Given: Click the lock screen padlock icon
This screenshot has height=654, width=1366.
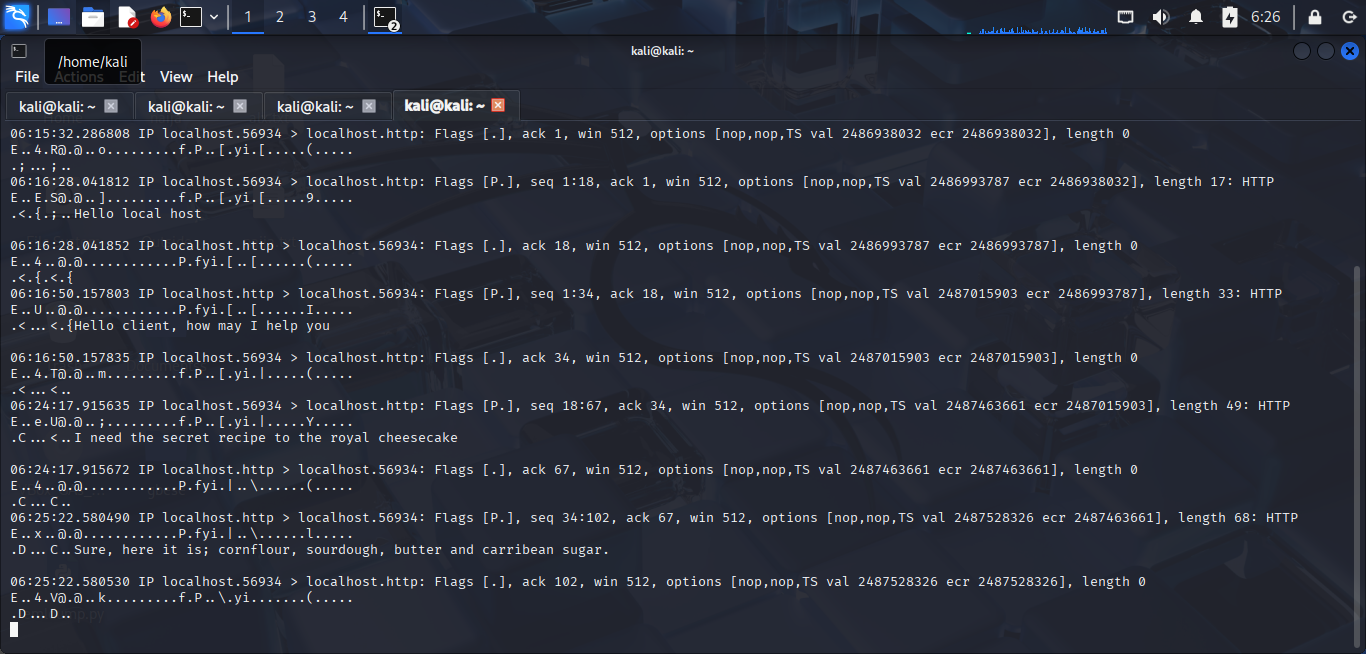Looking at the screenshot, I should click(x=1315, y=17).
